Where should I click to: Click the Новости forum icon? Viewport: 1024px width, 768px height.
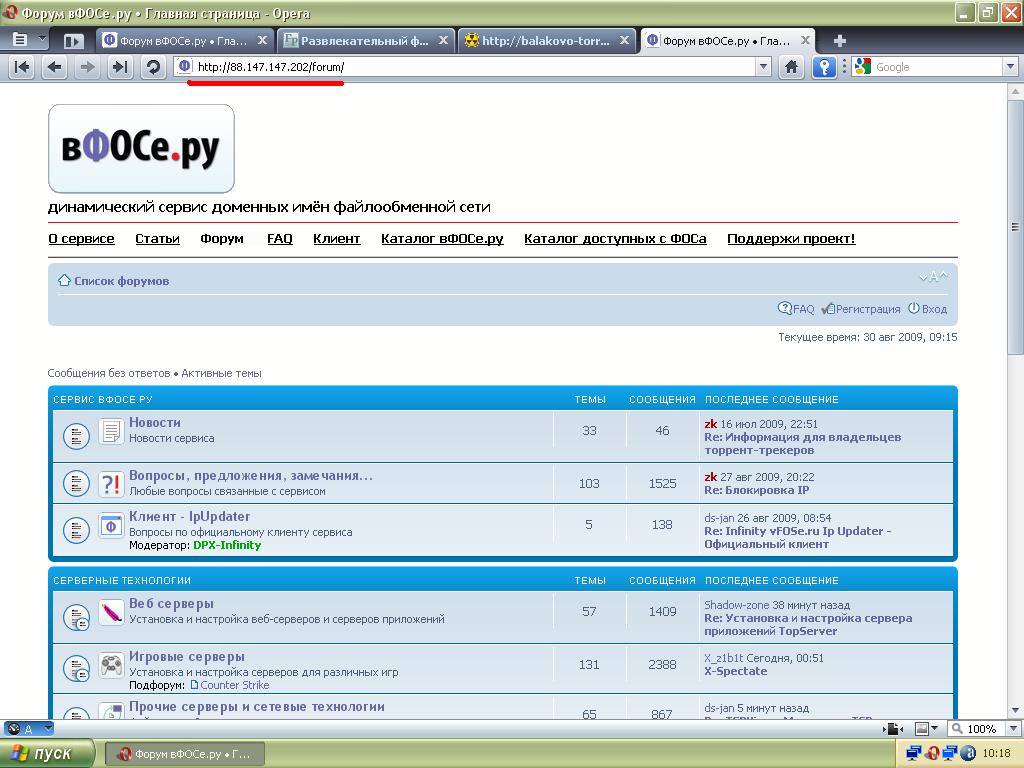[x=111, y=431]
